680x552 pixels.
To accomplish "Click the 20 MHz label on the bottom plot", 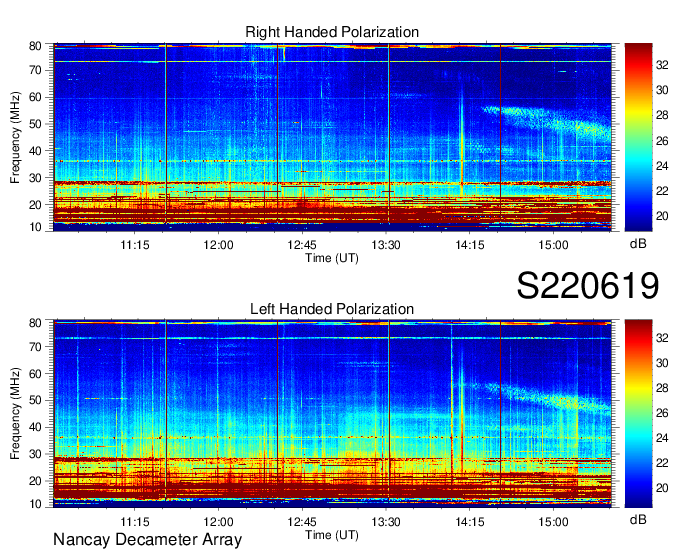I will click(35, 481).
